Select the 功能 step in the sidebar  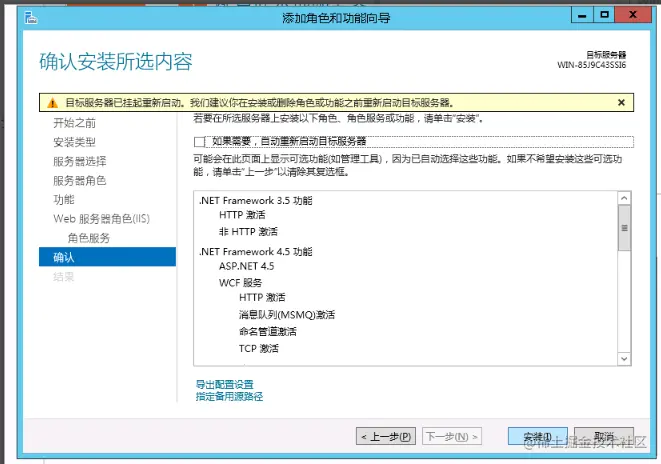click(x=64, y=200)
